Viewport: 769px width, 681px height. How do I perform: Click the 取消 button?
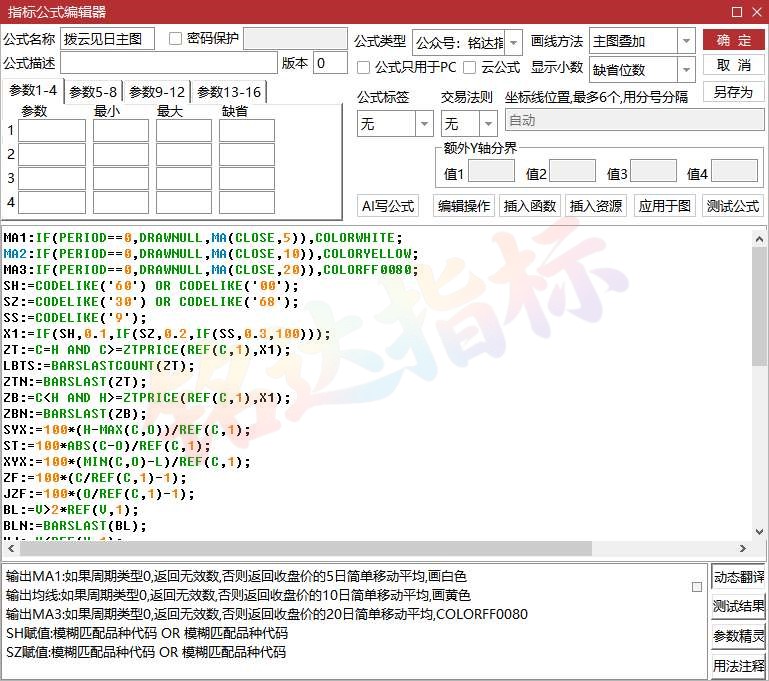point(733,65)
